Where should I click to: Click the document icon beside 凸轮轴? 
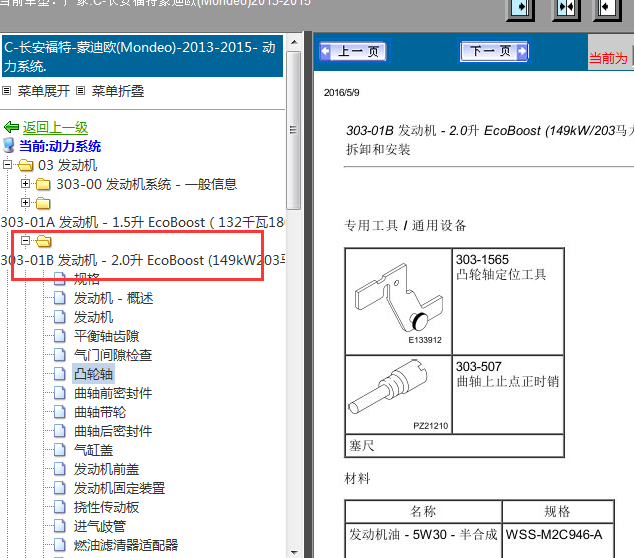click(60, 374)
